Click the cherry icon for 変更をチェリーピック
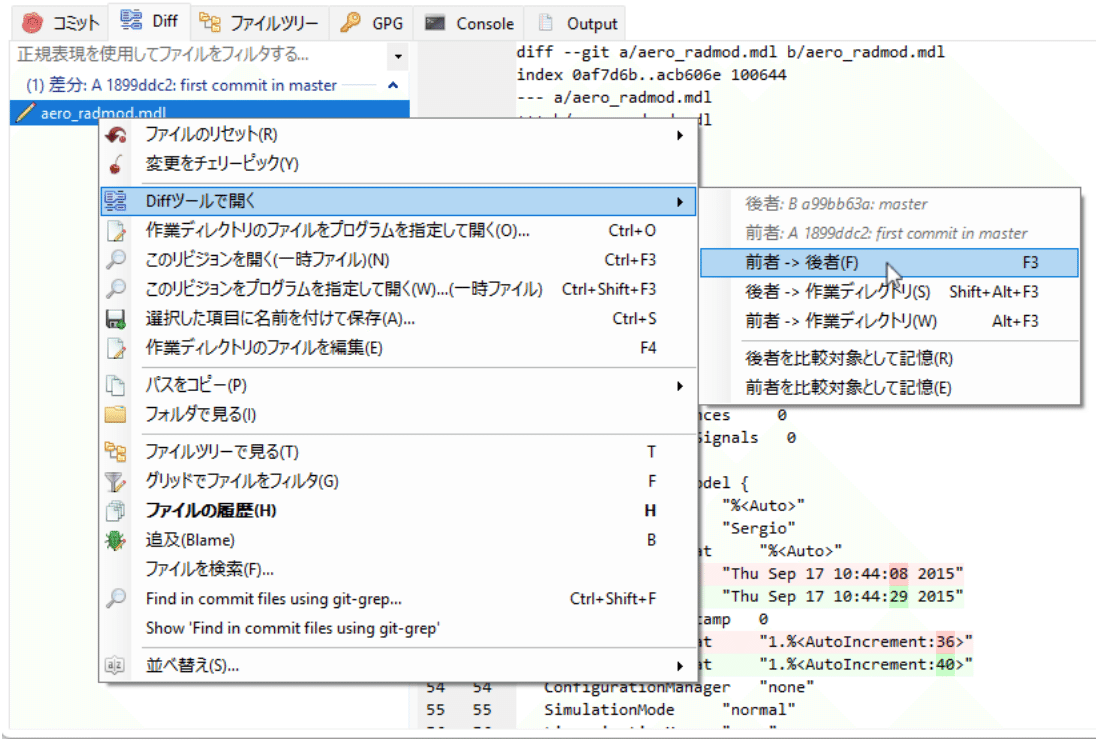The image size is (1098, 741). (x=116, y=164)
